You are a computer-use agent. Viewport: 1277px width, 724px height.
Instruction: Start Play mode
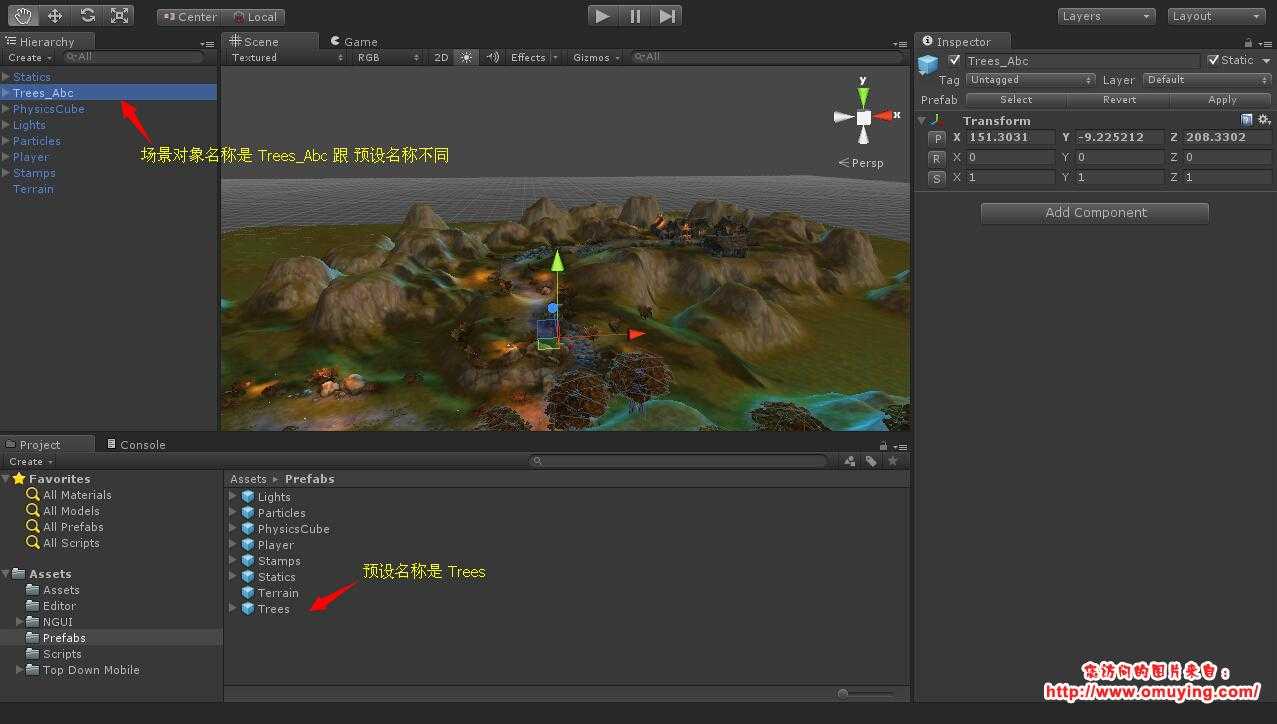click(602, 16)
